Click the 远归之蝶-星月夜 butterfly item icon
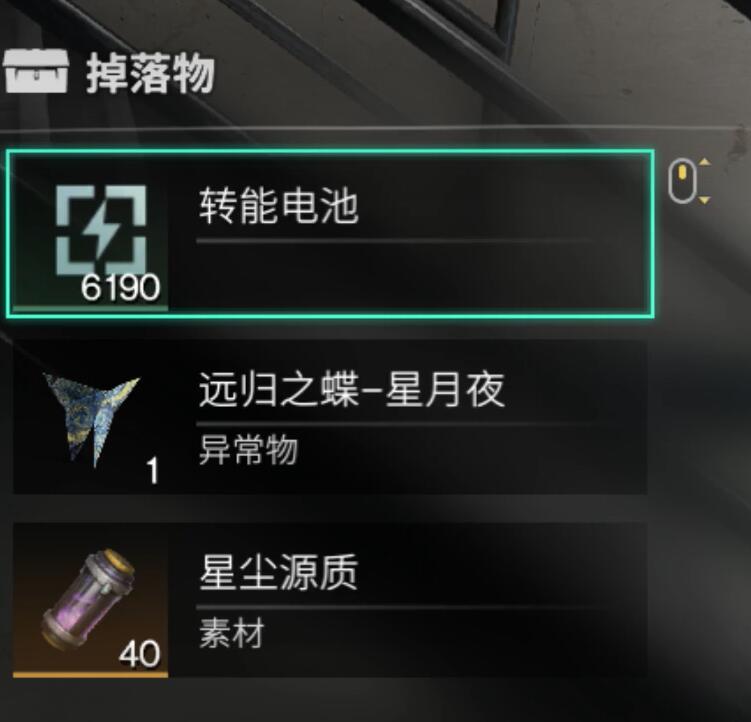This screenshot has width=751, height=722. tap(91, 419)
